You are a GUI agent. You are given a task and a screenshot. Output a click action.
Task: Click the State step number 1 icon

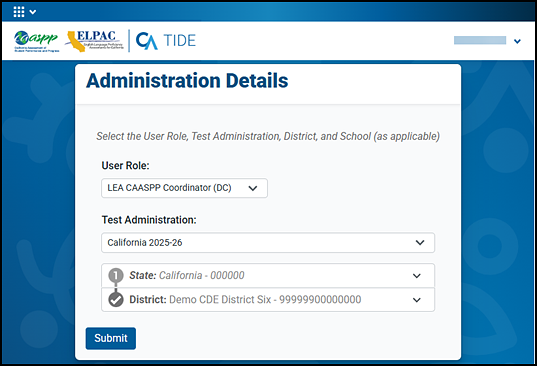[116, 275]
